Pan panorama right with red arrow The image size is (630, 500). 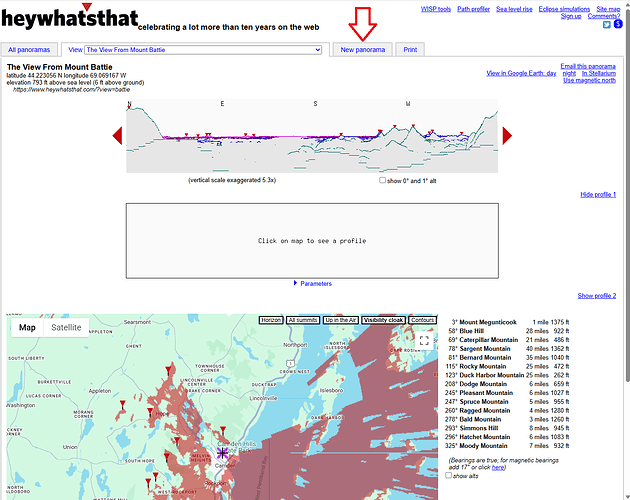(507, 136)
